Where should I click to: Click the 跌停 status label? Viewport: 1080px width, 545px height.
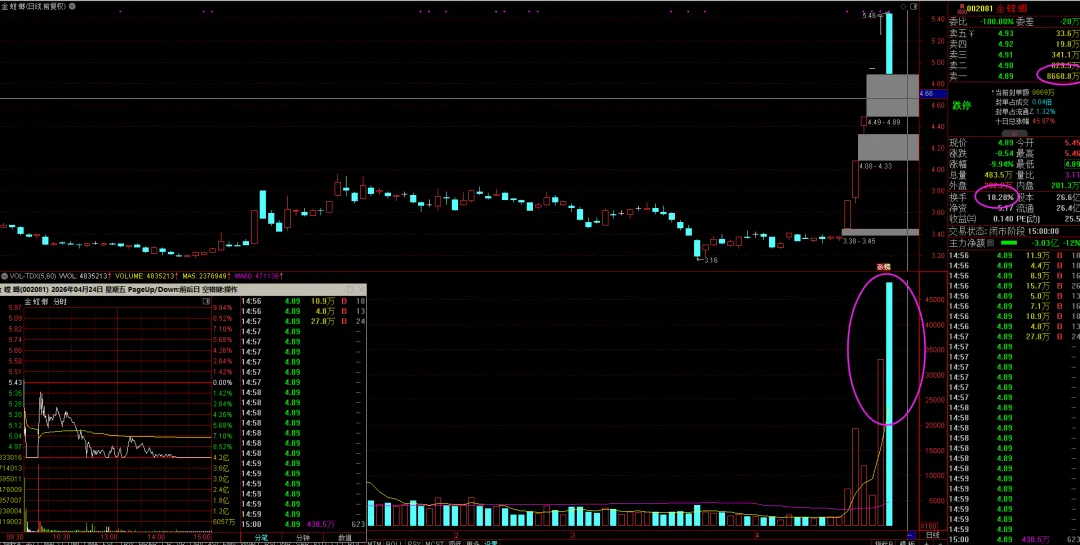962,105
